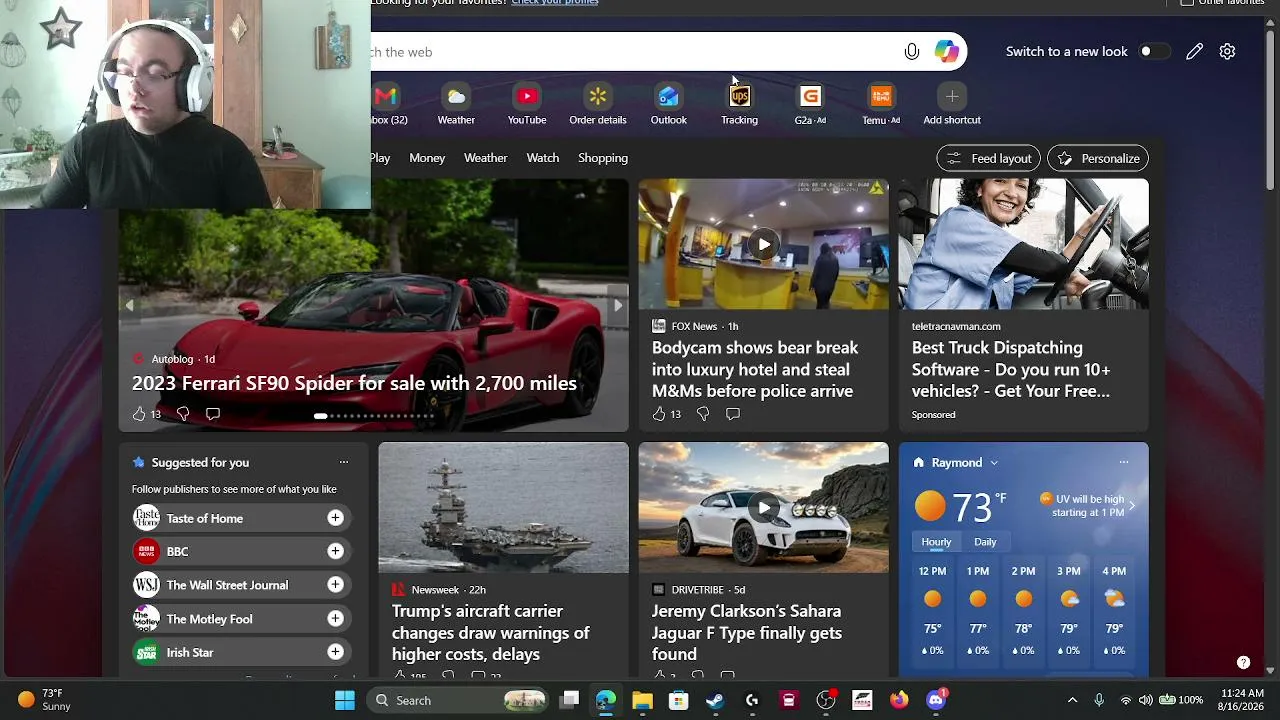Click the pencil edit icon
The height and width of the screenshot is (720, 1280).
[x=1194, y=51]
